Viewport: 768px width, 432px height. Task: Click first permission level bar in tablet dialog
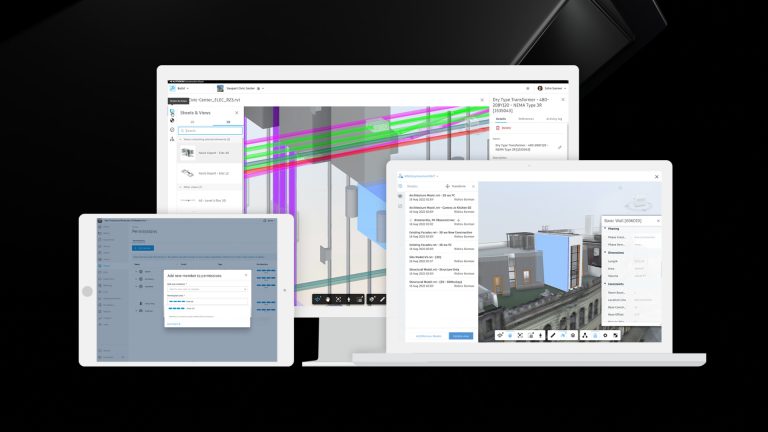177,302
